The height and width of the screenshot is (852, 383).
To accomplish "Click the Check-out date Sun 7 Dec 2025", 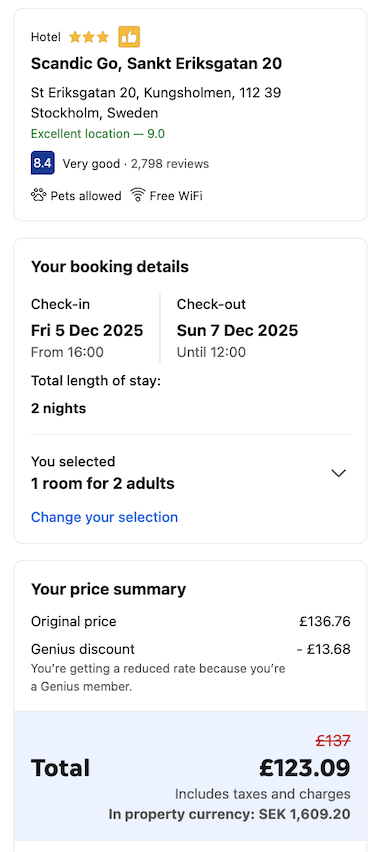I will coord(237,330).
